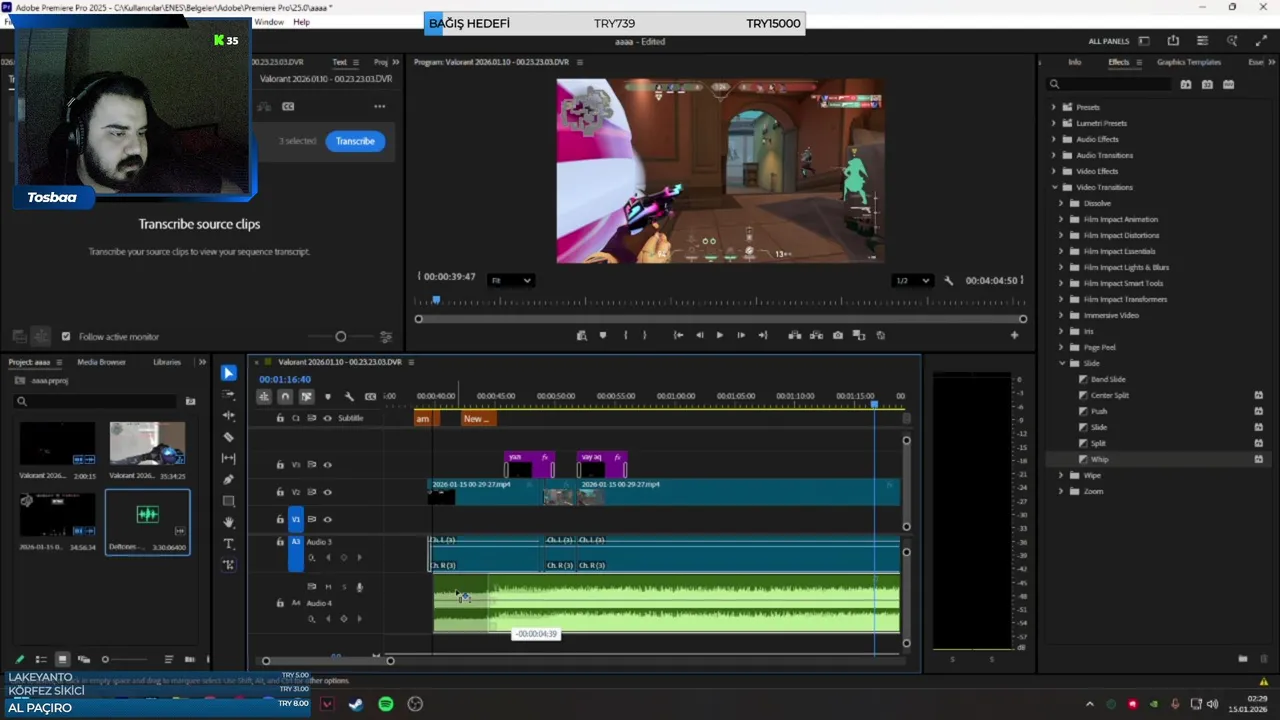Open the 1/2 playback resolution dropdown
This screenshot has height=720, width=1280.
click(x=912, y=281)
